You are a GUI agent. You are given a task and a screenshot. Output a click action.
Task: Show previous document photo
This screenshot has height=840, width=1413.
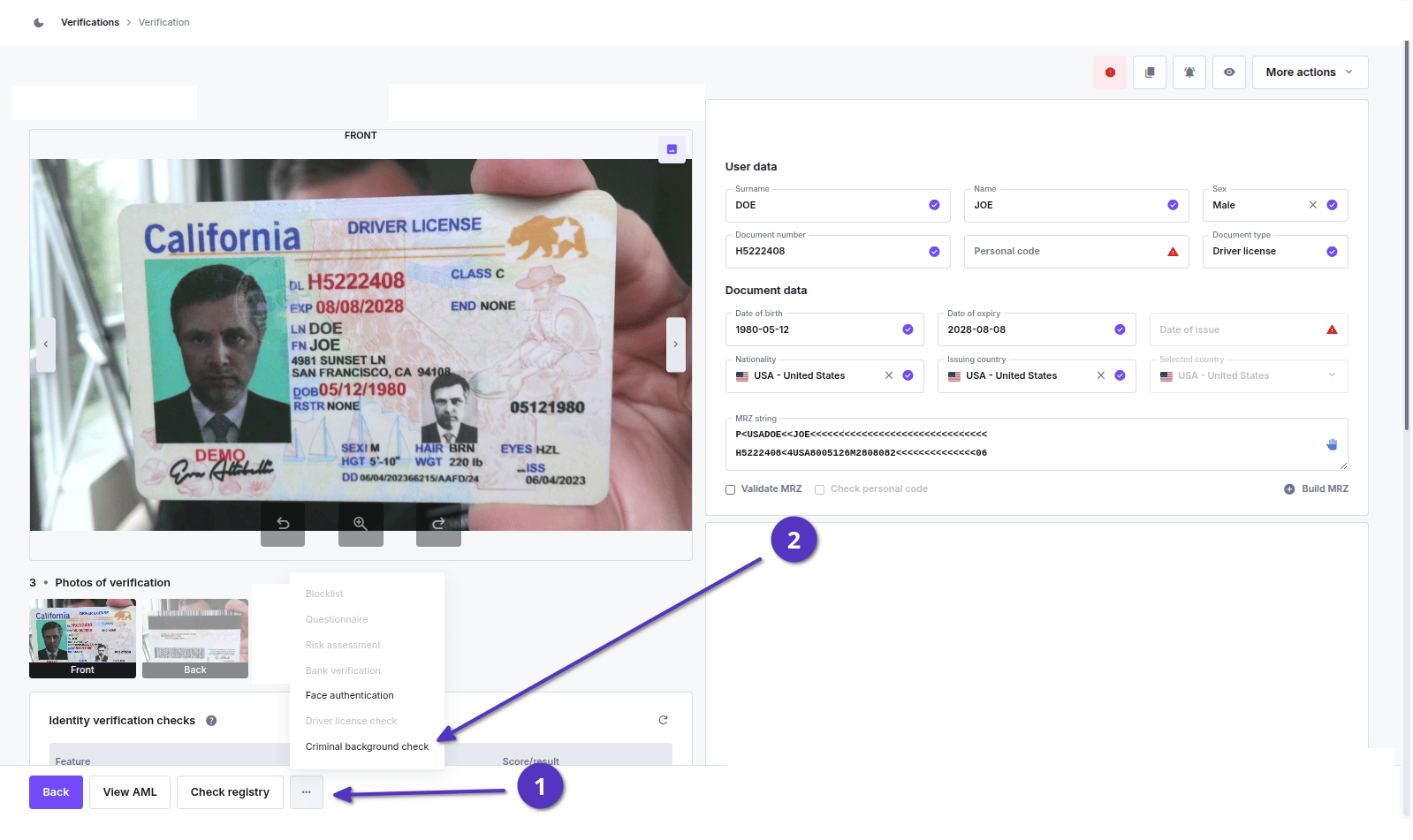coord(46,344)
